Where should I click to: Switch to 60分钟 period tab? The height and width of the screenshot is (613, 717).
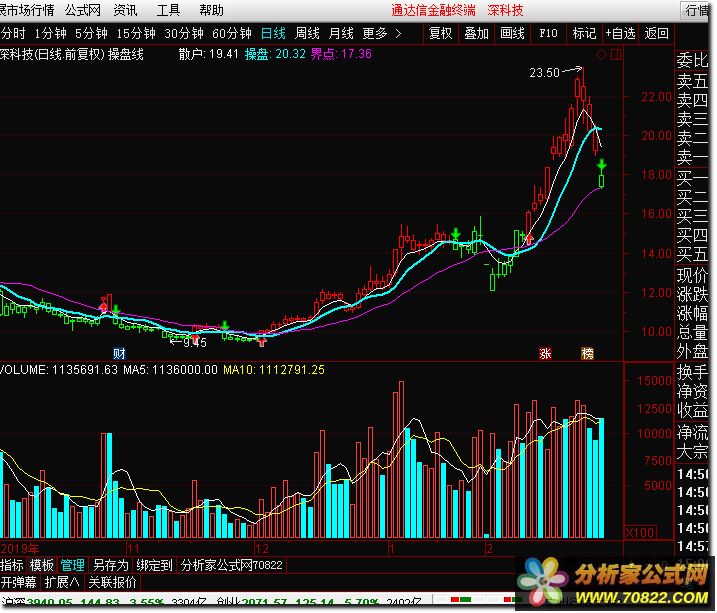[232, 33]
